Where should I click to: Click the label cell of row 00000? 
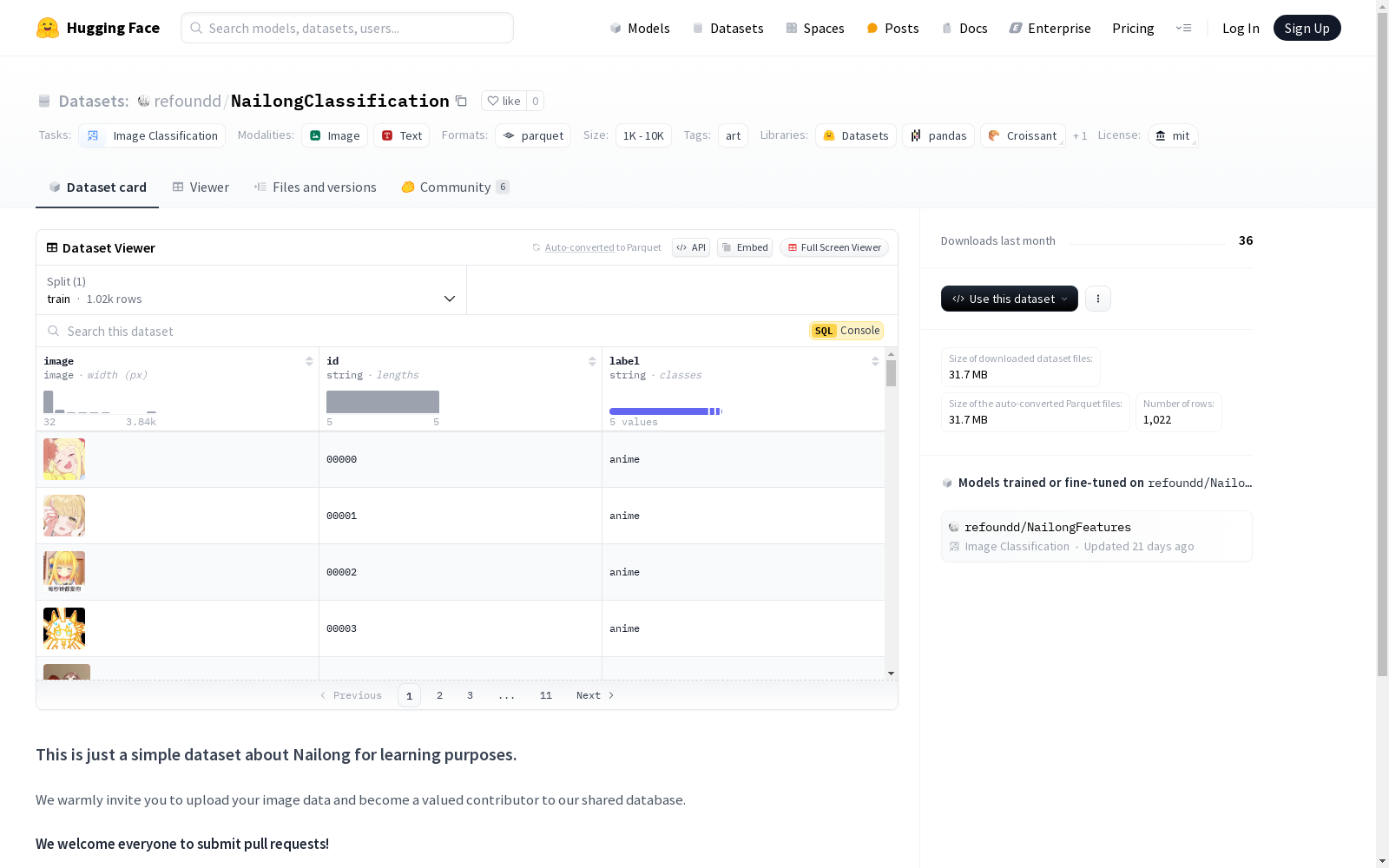click(743, 459)
